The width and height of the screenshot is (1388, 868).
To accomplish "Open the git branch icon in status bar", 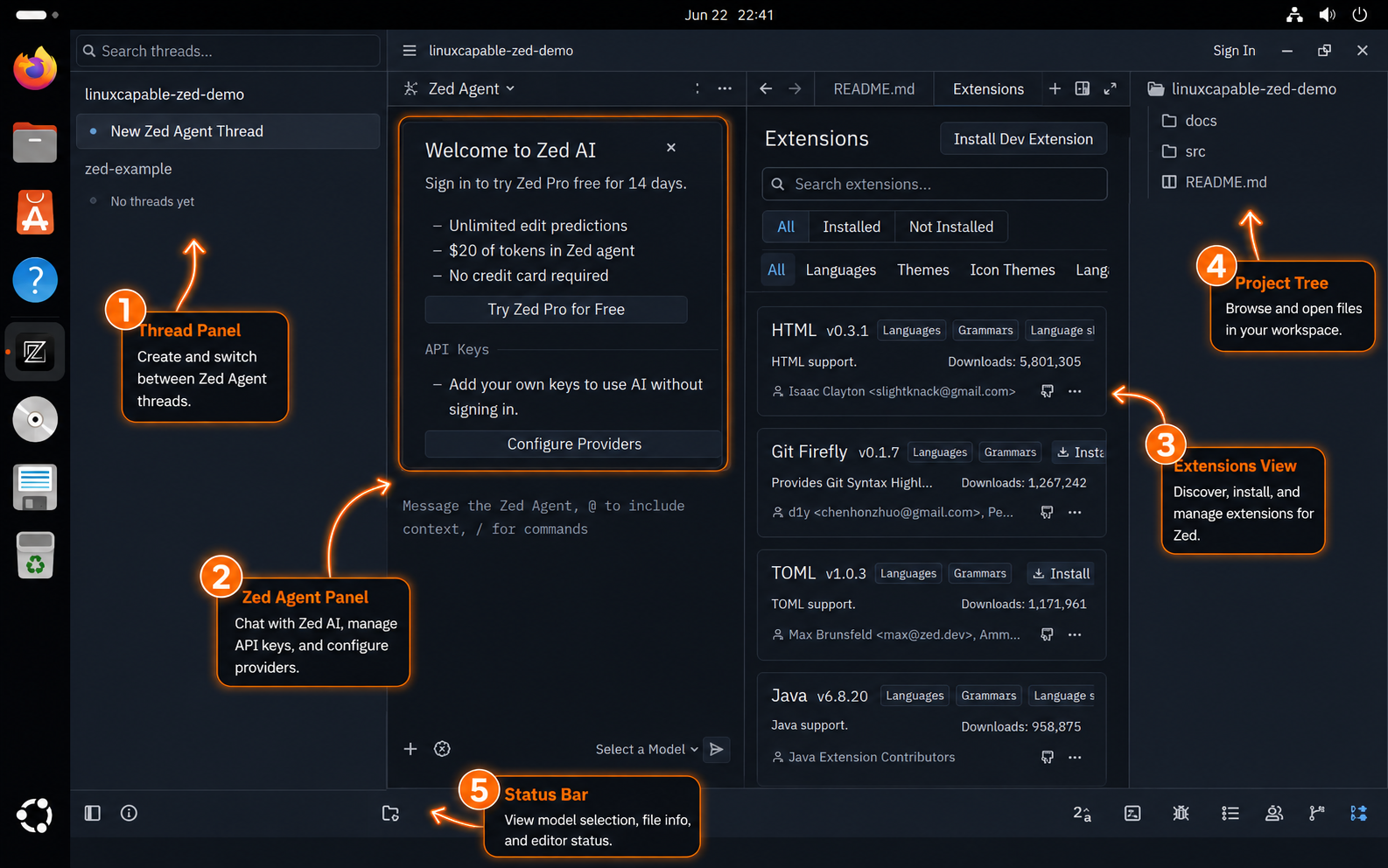I will 1316,813.
